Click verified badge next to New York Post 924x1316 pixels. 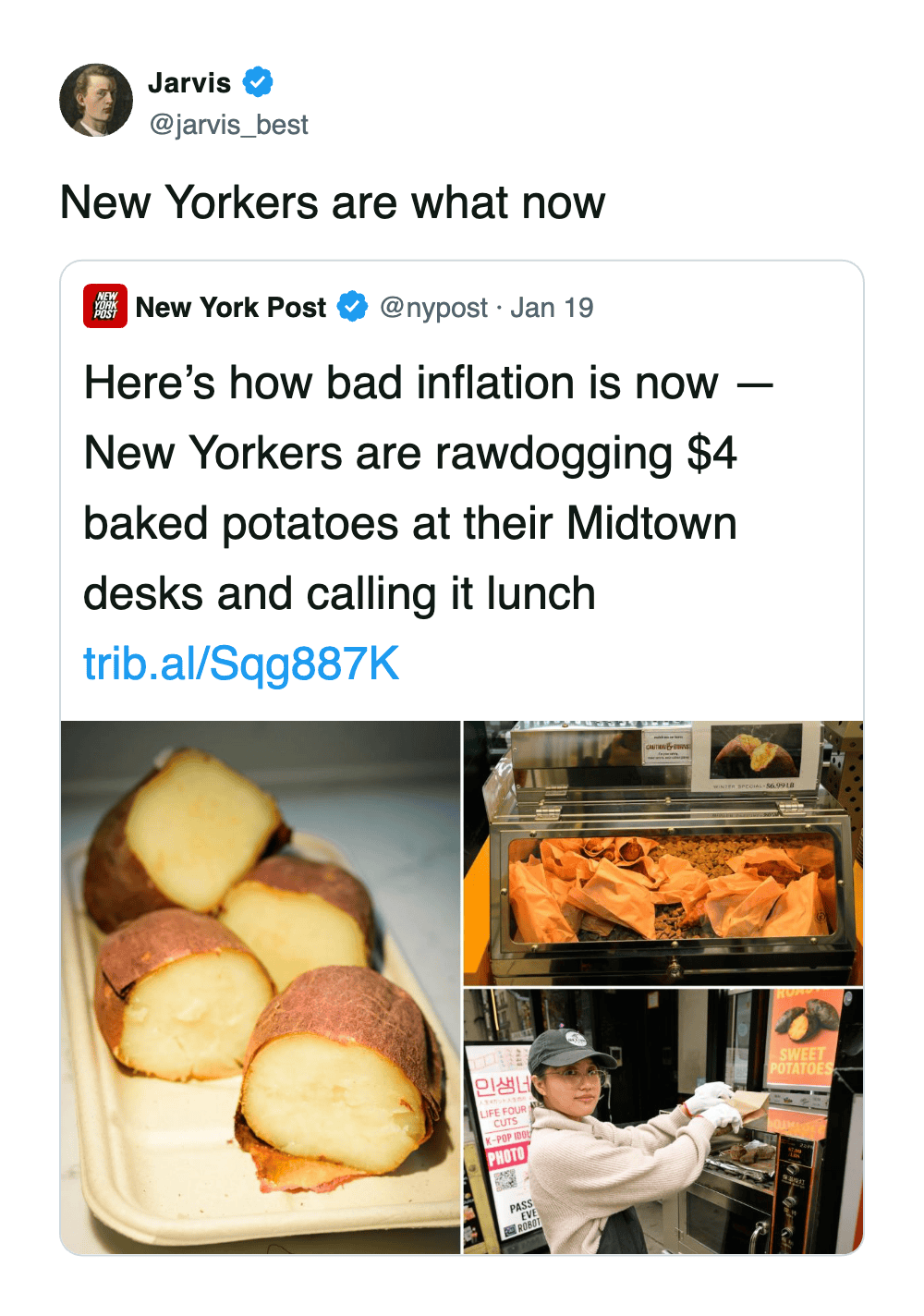coord(352,307)
